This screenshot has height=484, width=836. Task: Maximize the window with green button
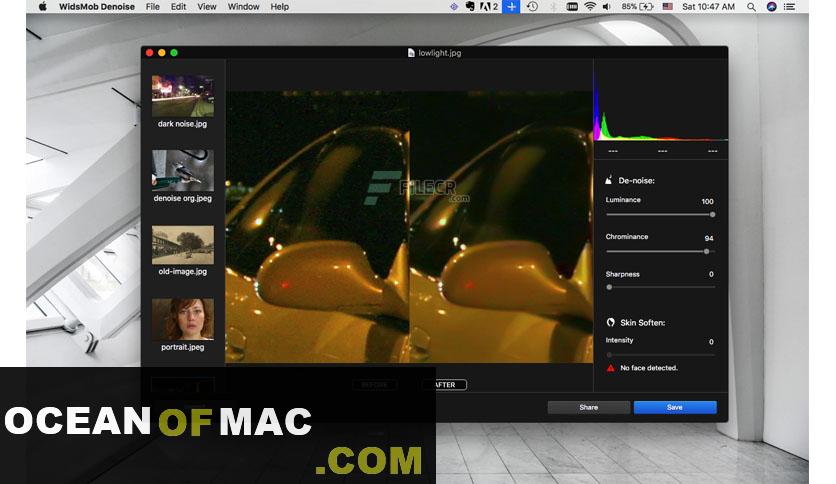(x=174, y=53)
